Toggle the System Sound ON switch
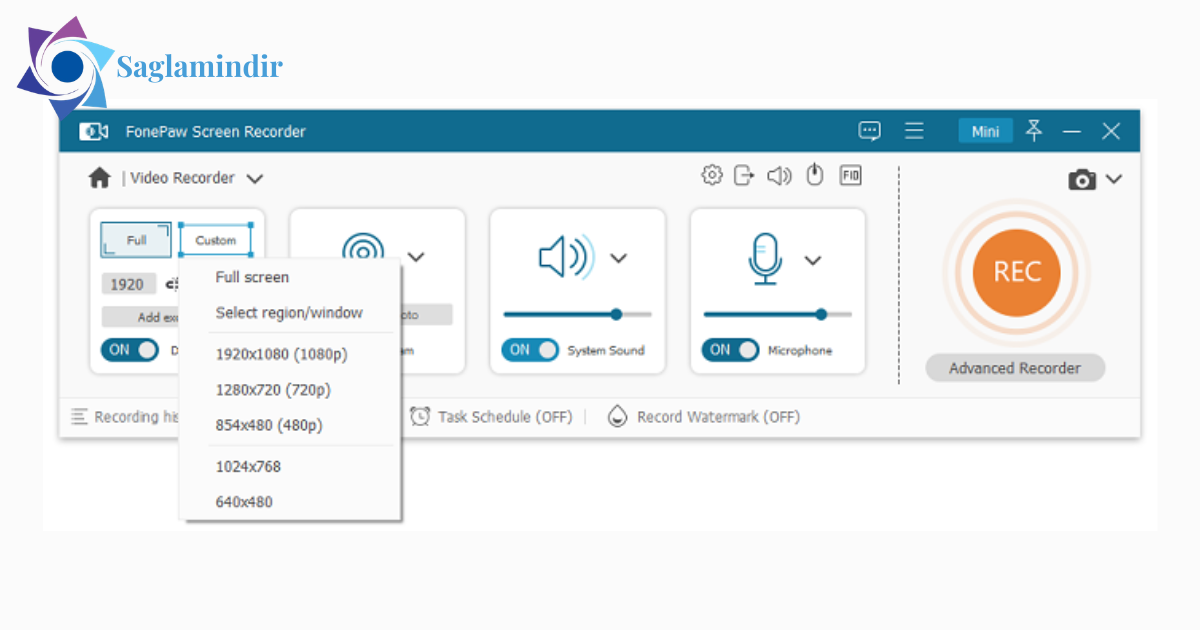The width and height of the screenshot is (1200, 630). click(x=530, y=350)
